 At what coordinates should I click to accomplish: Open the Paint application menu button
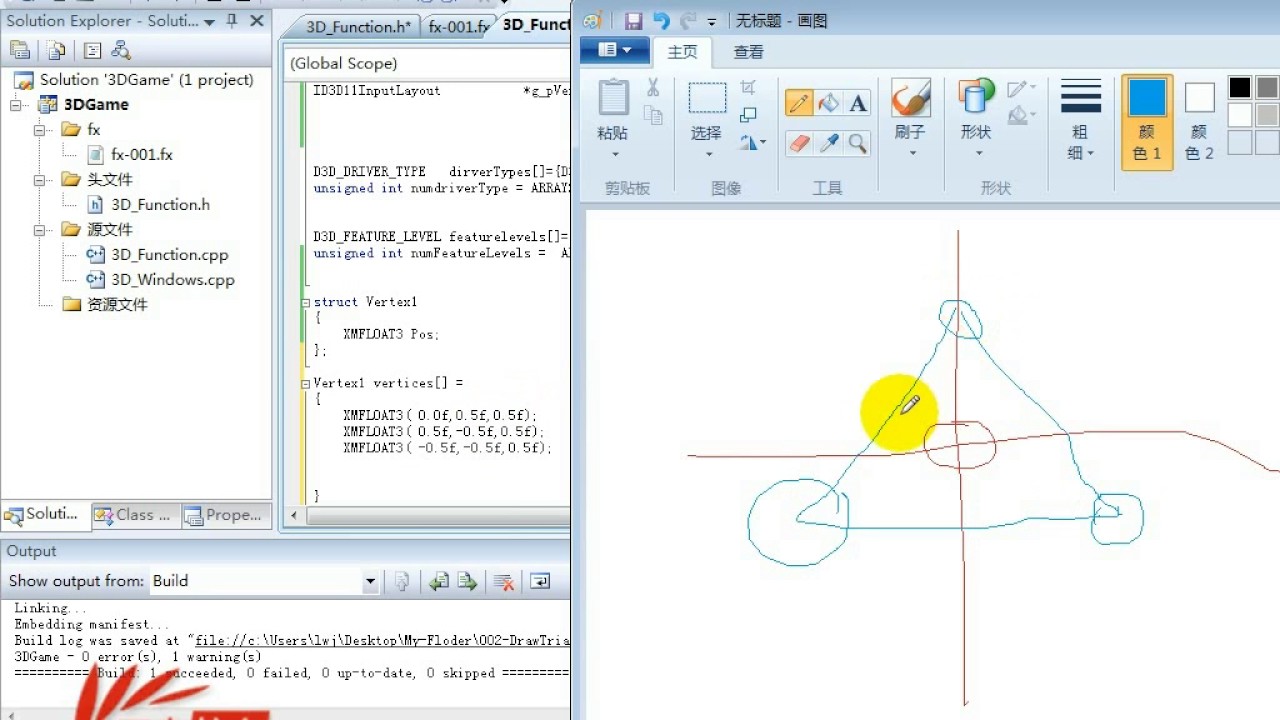(614, 50)
